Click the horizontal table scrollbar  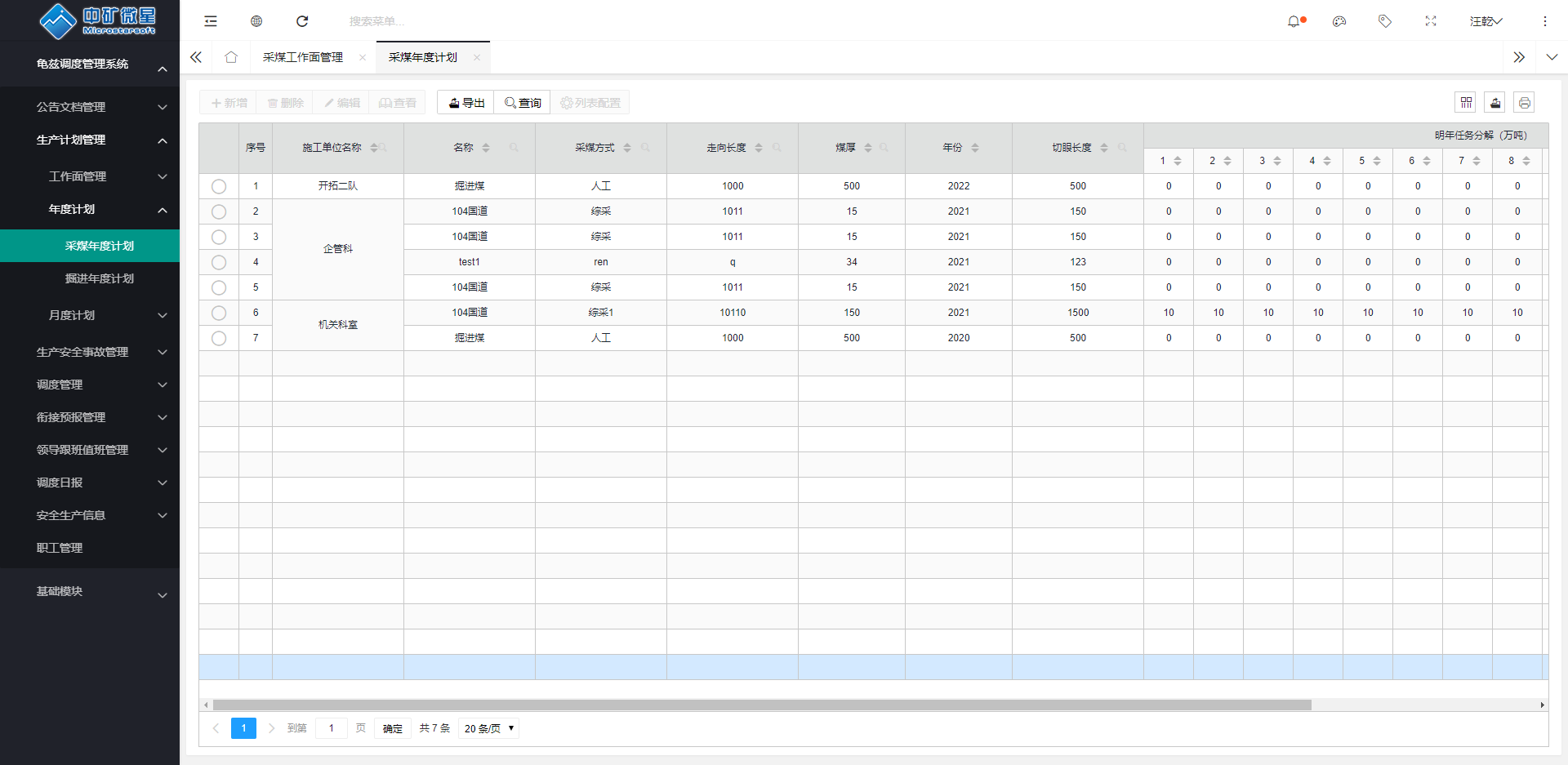coord(762,705)
